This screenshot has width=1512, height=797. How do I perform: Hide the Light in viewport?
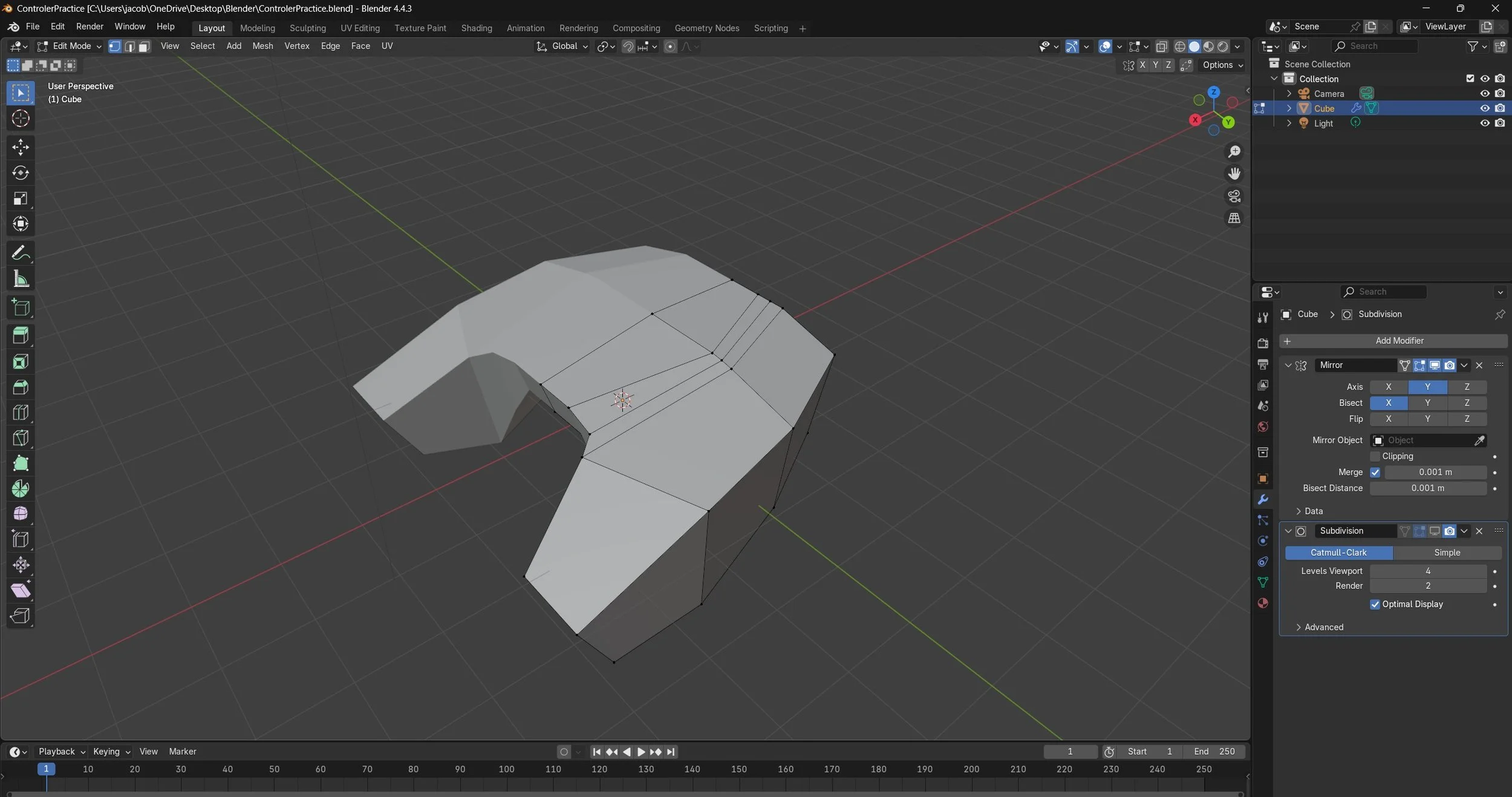(x=1484, y=123)
